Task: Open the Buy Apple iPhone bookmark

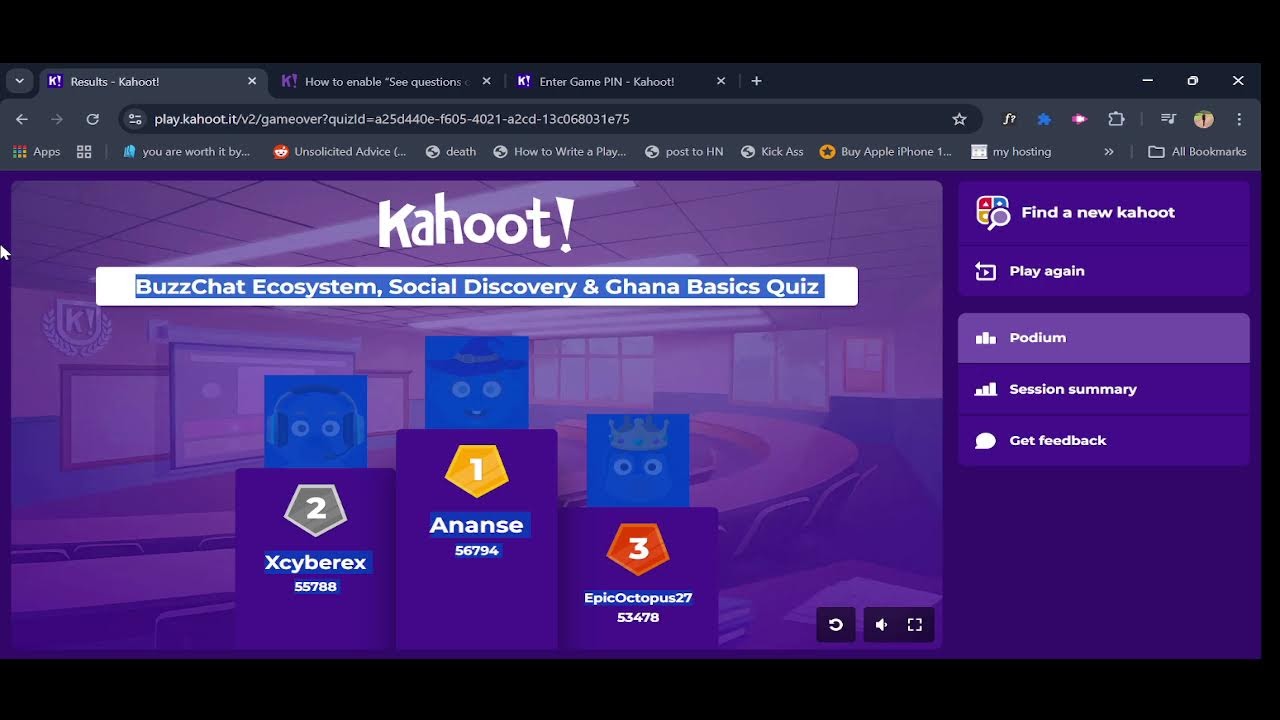Action: [x=886, y=152]
